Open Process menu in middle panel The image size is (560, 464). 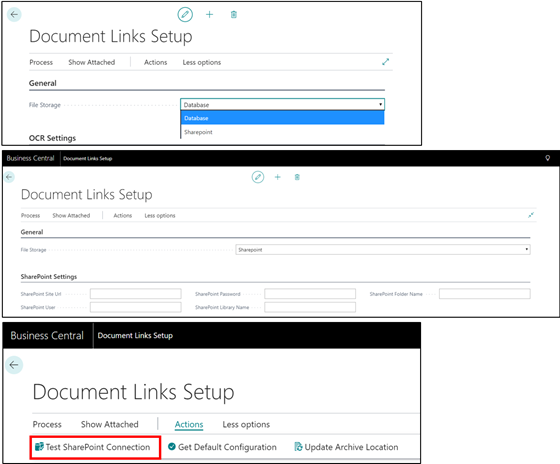tap(30, 215)
